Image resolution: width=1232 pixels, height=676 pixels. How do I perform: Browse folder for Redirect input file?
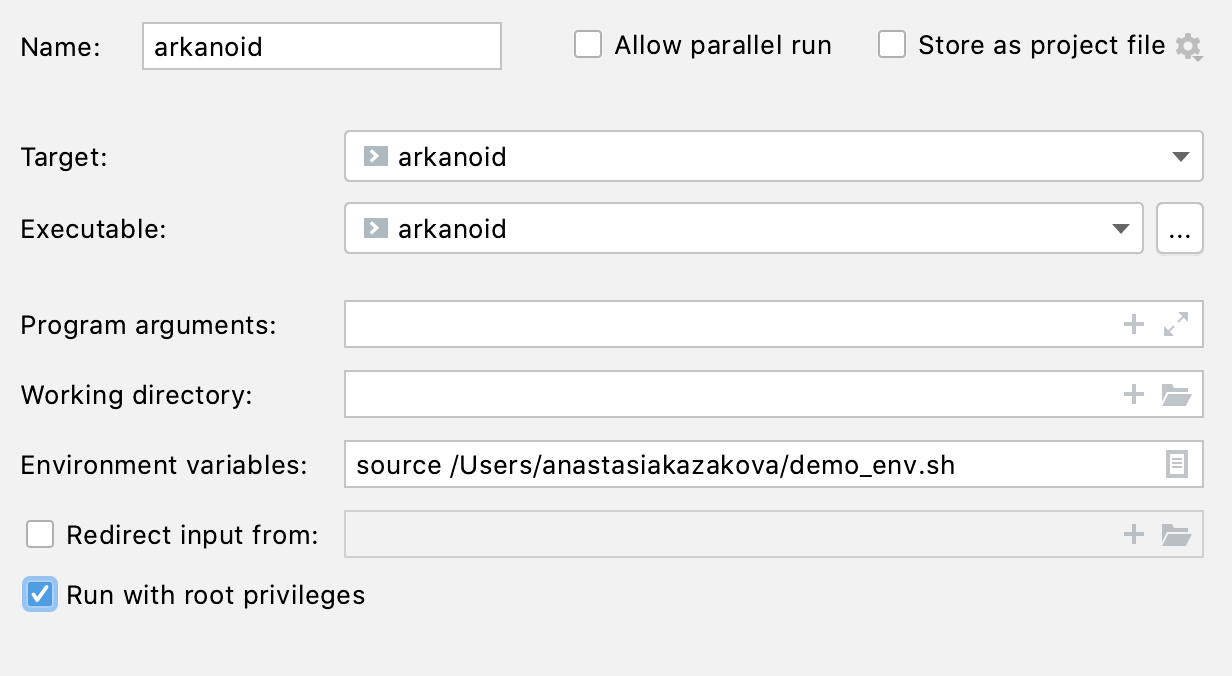click(x=1176, y=535)
